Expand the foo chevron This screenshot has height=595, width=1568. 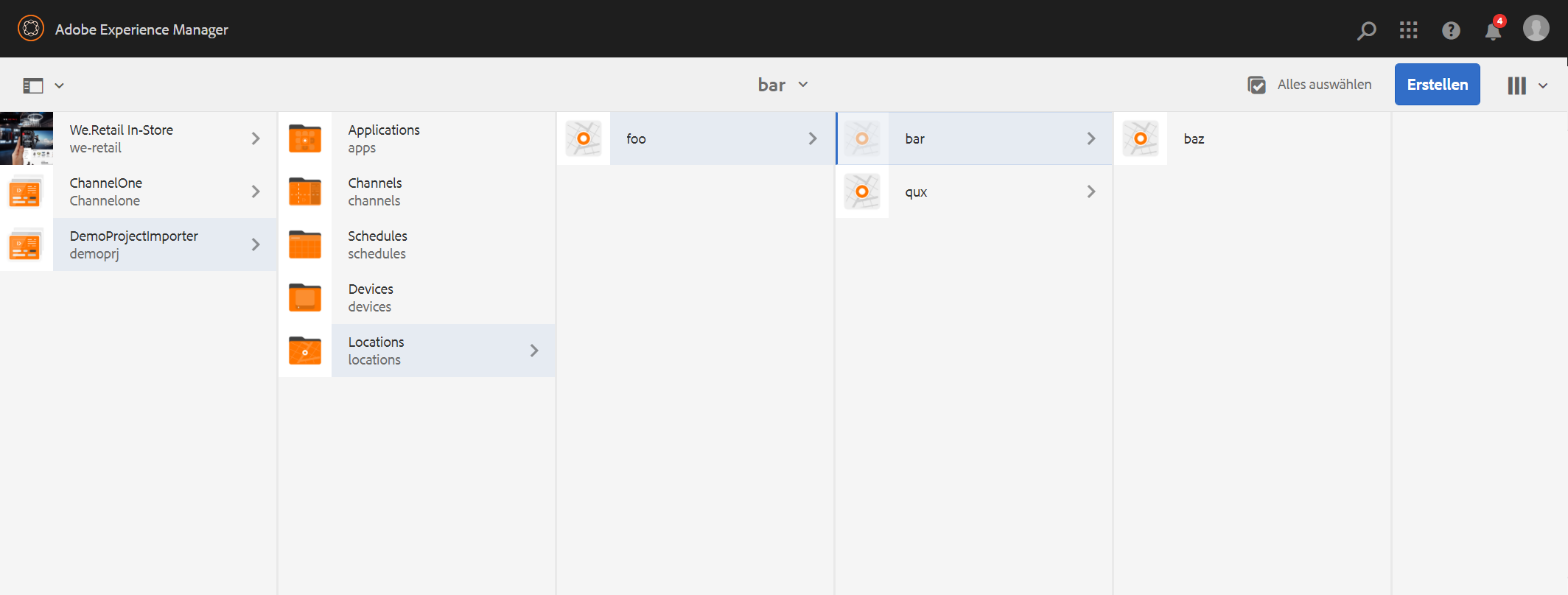tap(813, 138)
